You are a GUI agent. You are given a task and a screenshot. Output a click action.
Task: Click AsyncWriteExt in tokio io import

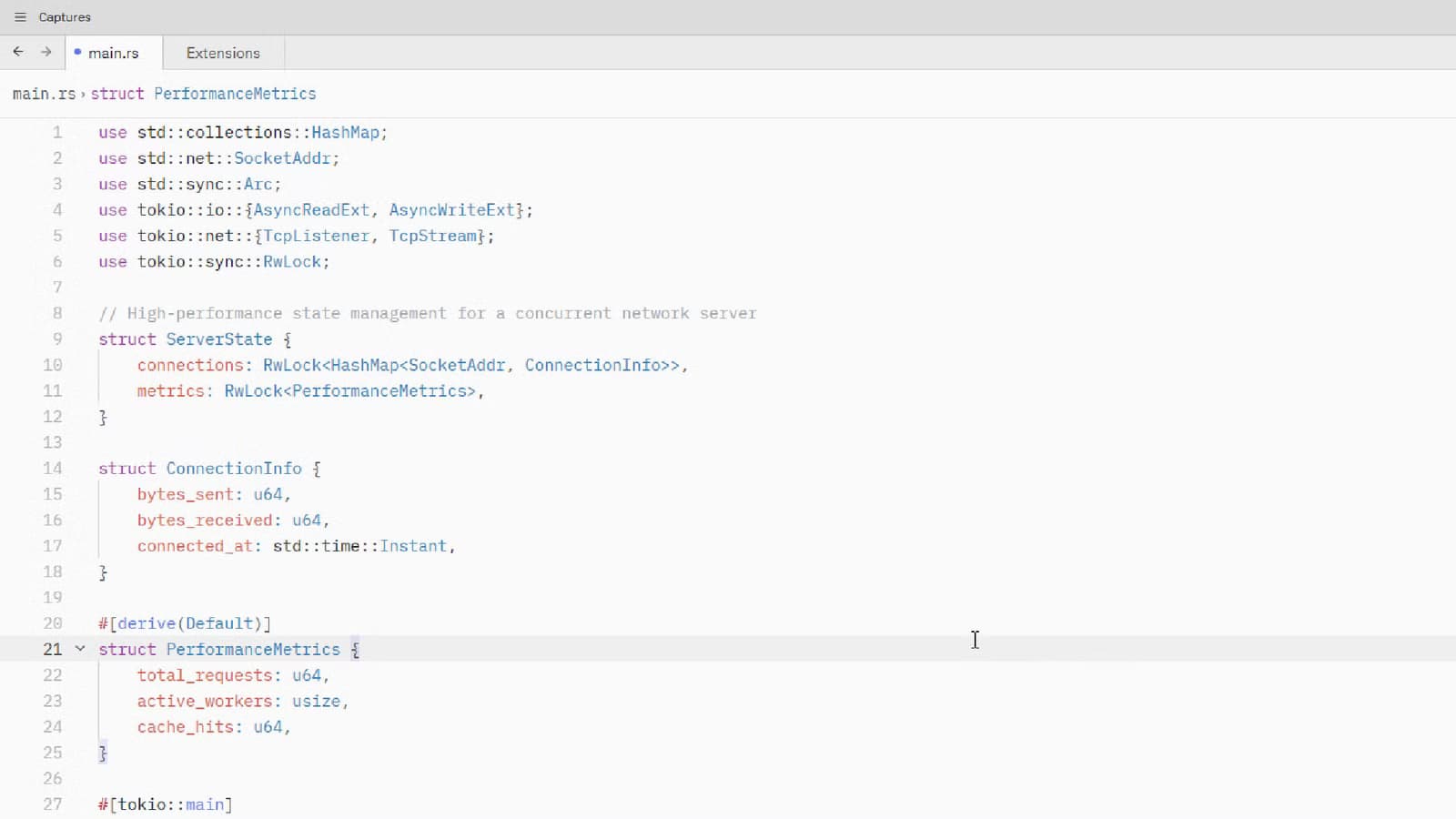coord(451,209)
